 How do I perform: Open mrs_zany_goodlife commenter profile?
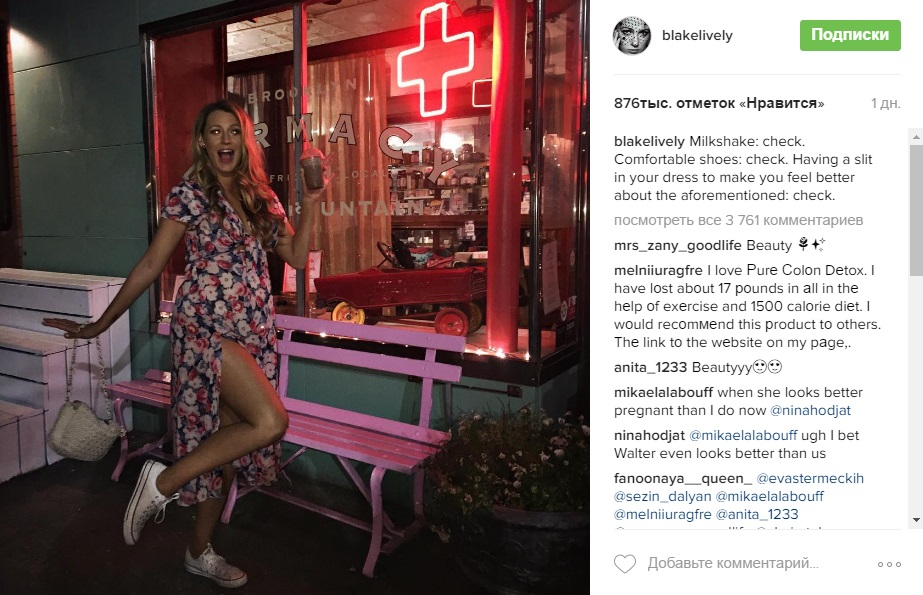[678, 245]
